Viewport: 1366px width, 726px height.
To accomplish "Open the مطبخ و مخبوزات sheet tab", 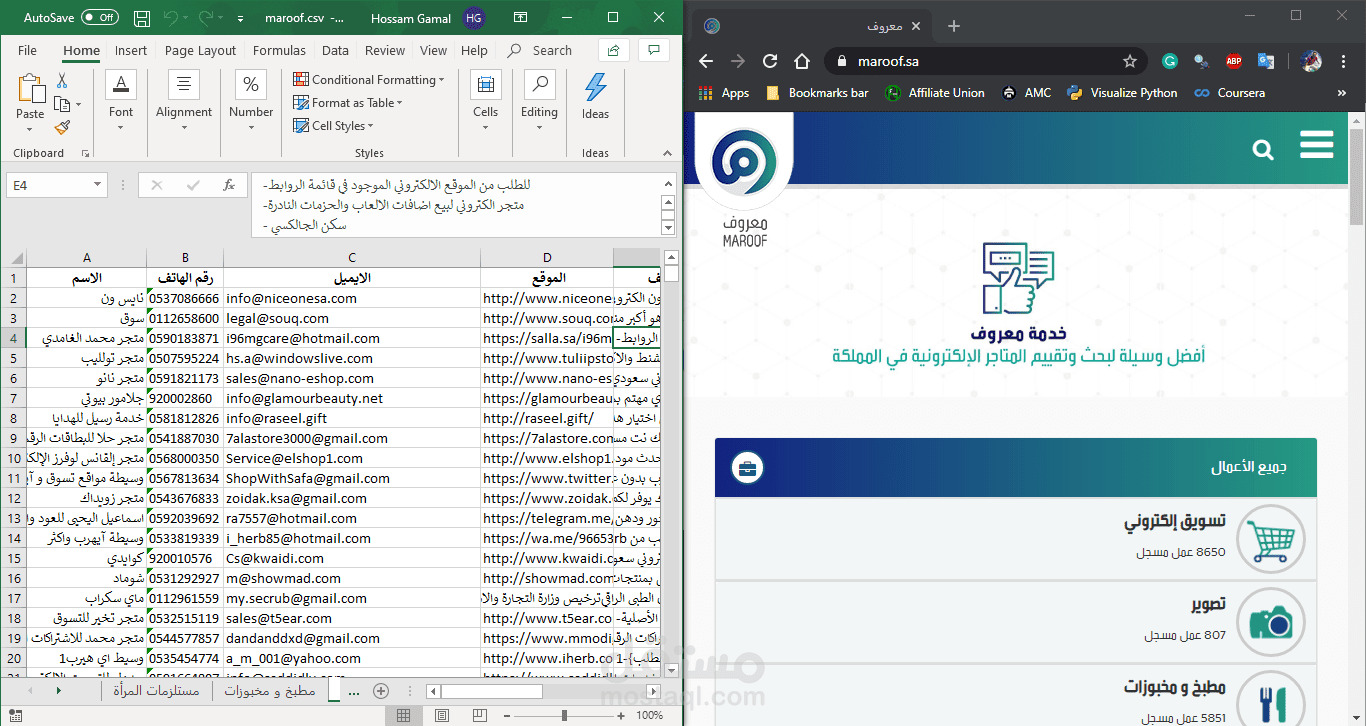I will tap(270, 691).
